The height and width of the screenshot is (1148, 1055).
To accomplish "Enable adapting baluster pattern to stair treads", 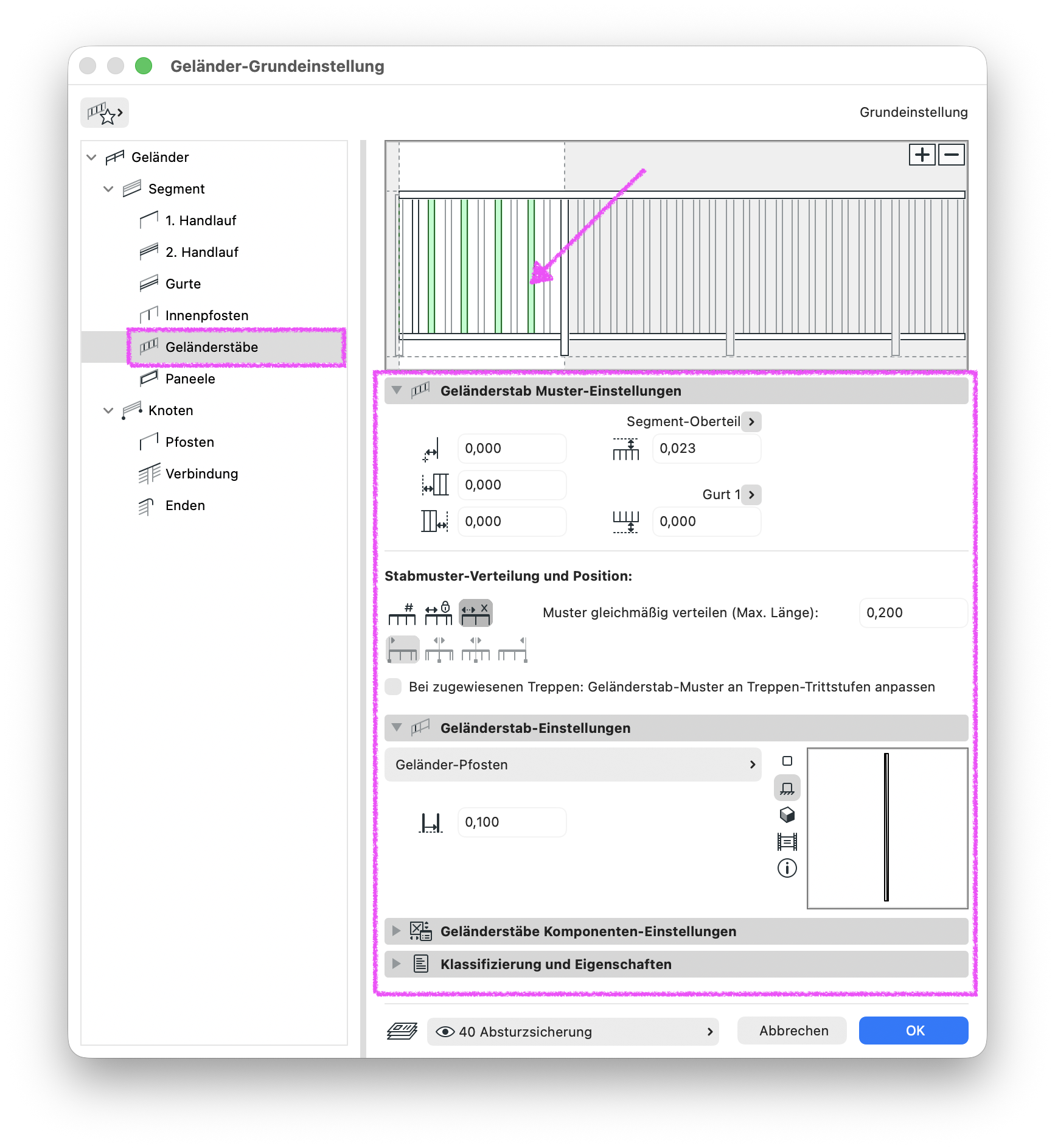I will point(394,687).
